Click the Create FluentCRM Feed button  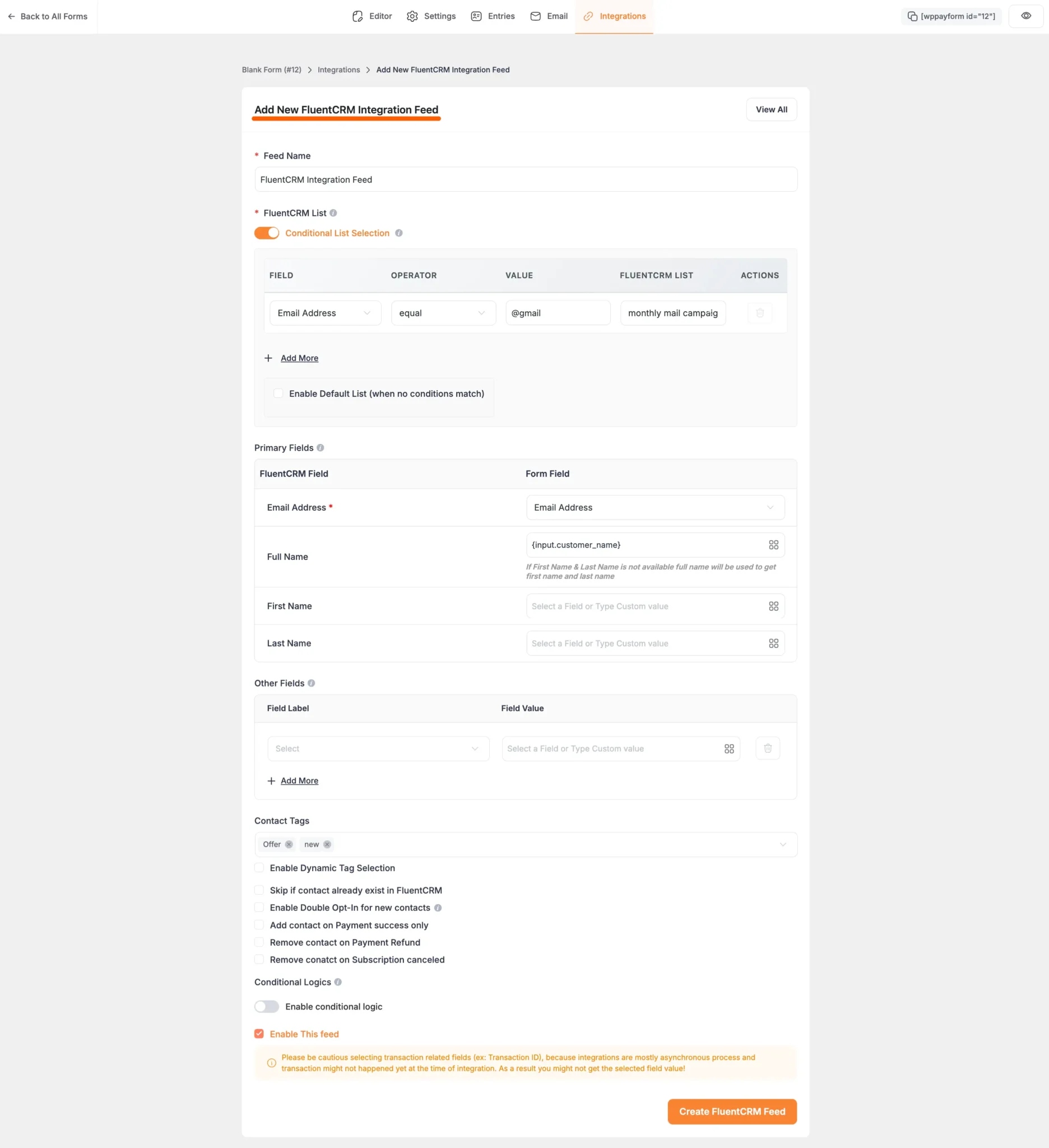[x=731, y=1111]
